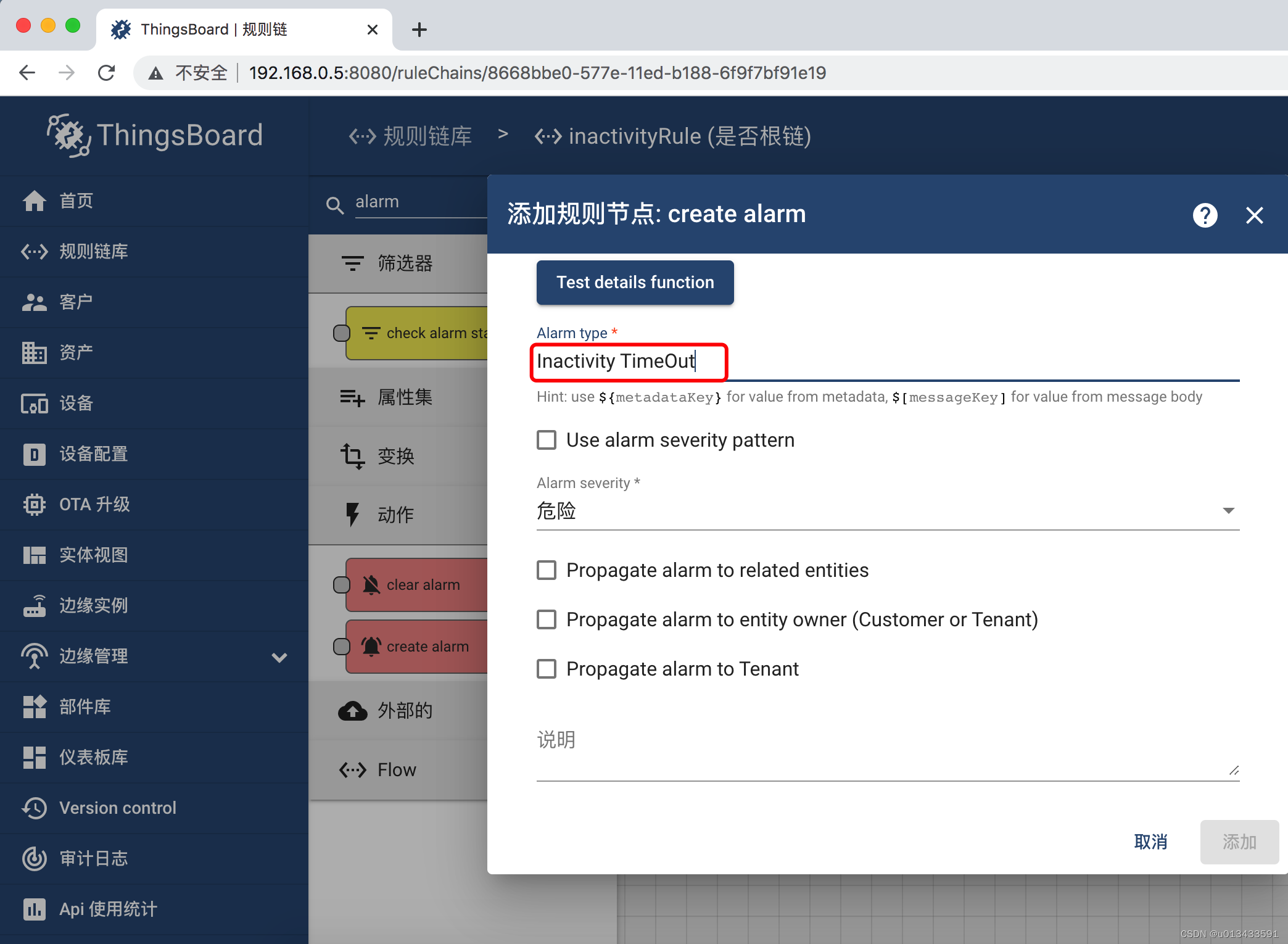Check Propagate alarm to Tenant
The height and width of the screenshot is (944, 1288).
(x=546, y=669)
